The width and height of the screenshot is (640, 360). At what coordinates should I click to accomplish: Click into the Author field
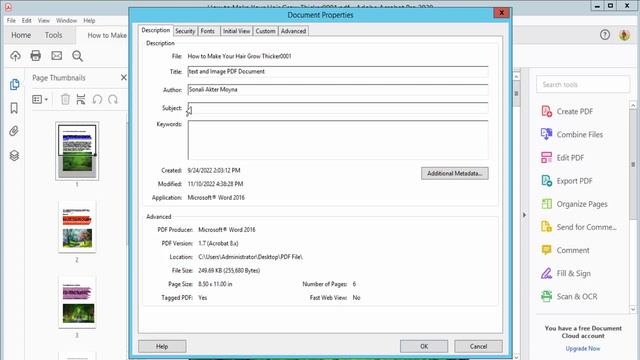pyautogui.click(x=338, y=89)
